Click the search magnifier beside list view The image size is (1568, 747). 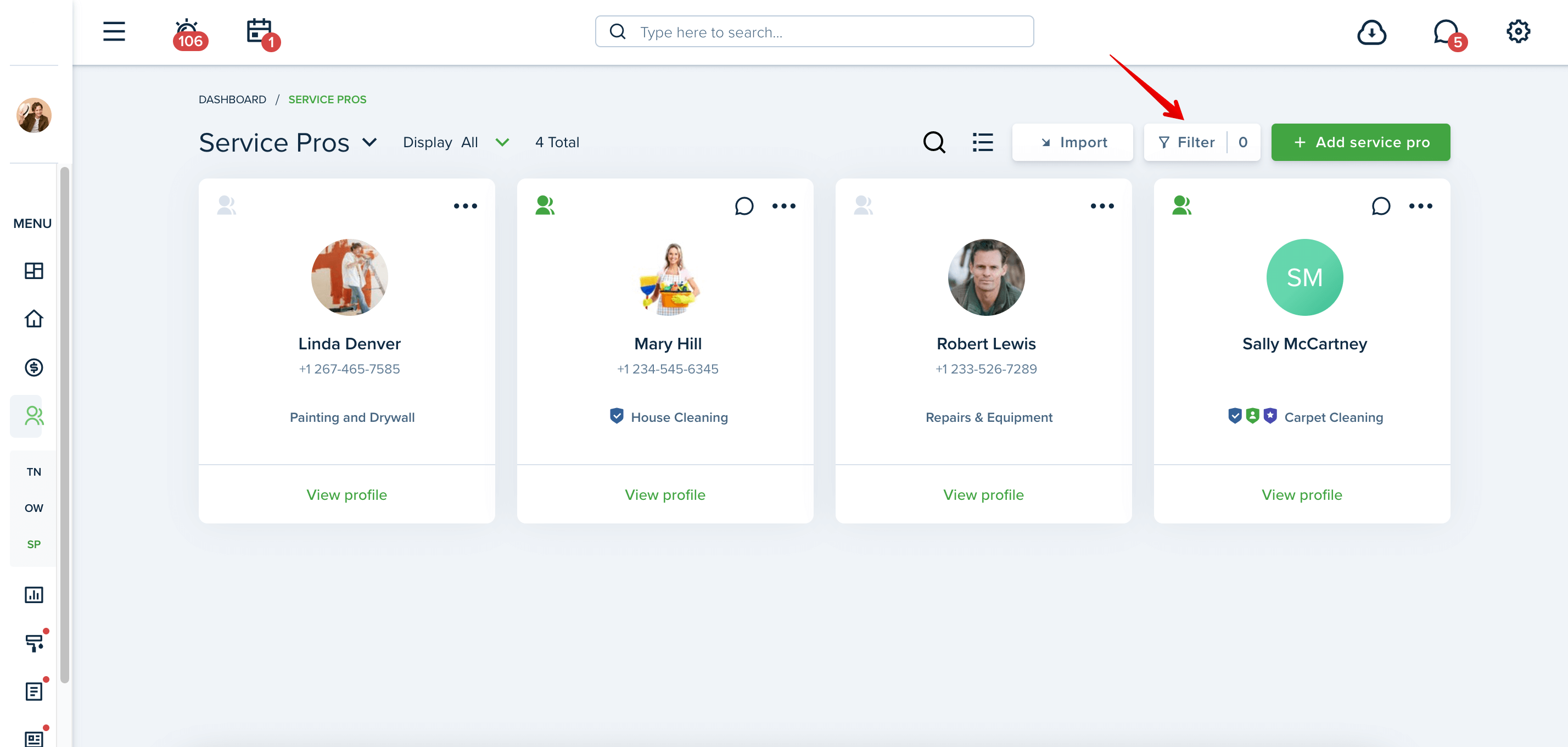(934, 142)
